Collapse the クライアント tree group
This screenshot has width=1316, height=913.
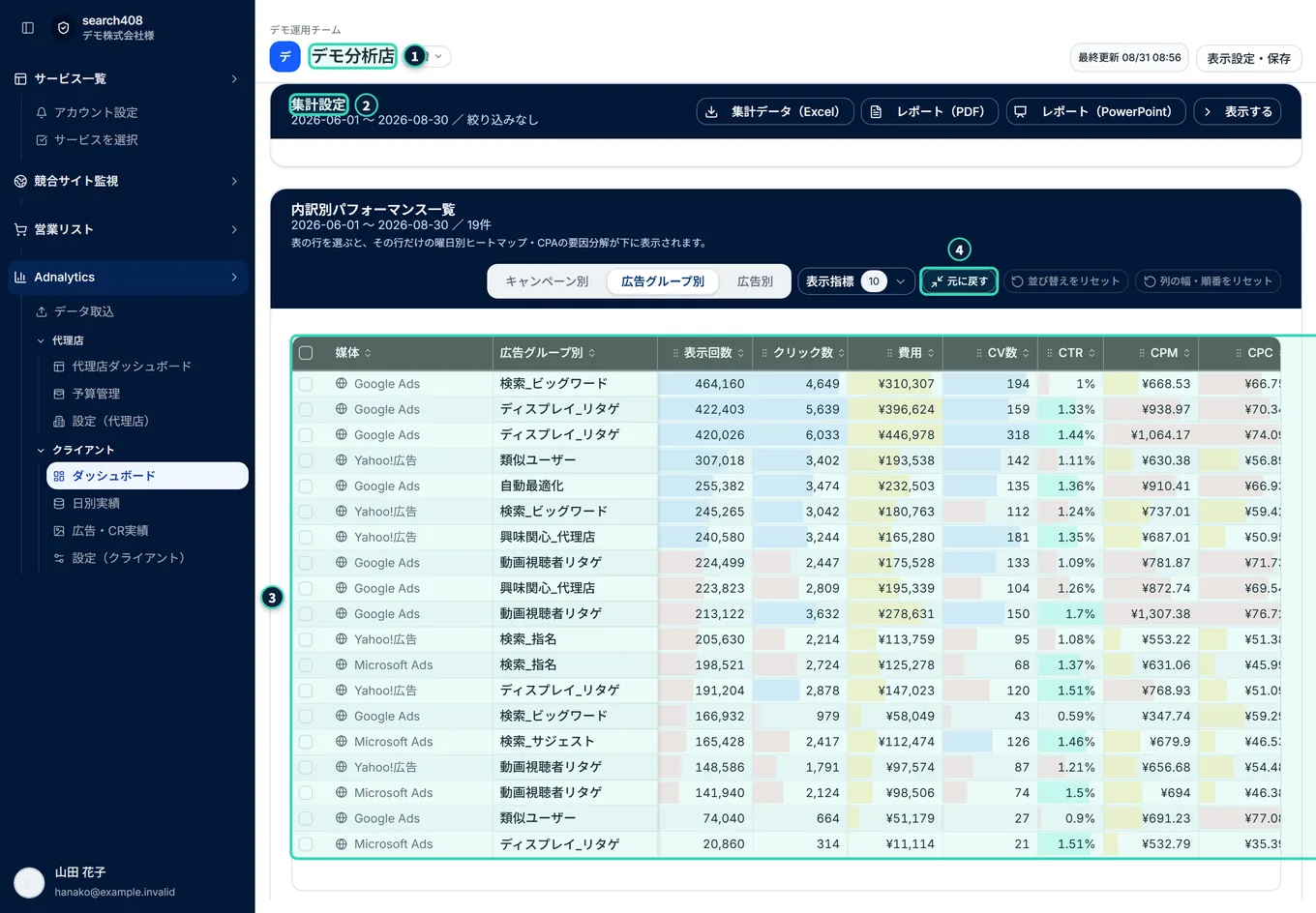click(41, 450)
